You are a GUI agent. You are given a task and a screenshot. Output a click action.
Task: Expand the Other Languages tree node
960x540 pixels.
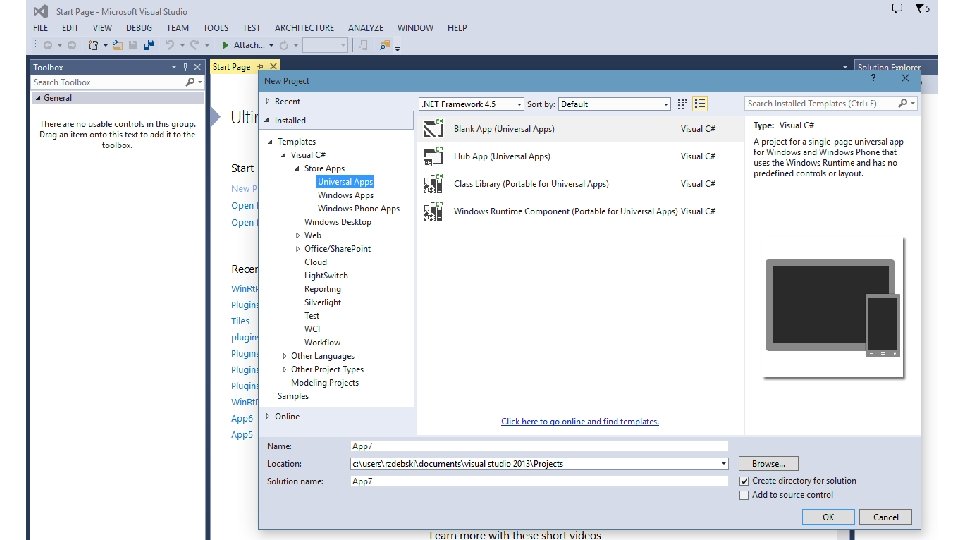(284, 356)
